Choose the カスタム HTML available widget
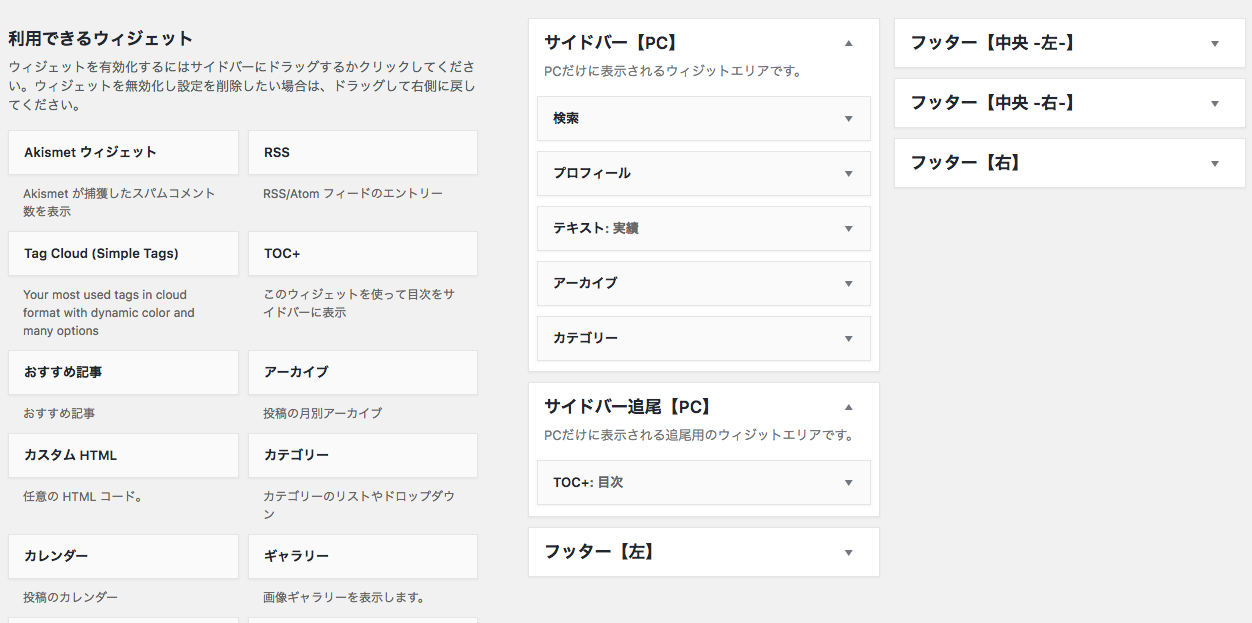Image resolution: width=1252 pixels, height=623 pixels. 123,455
